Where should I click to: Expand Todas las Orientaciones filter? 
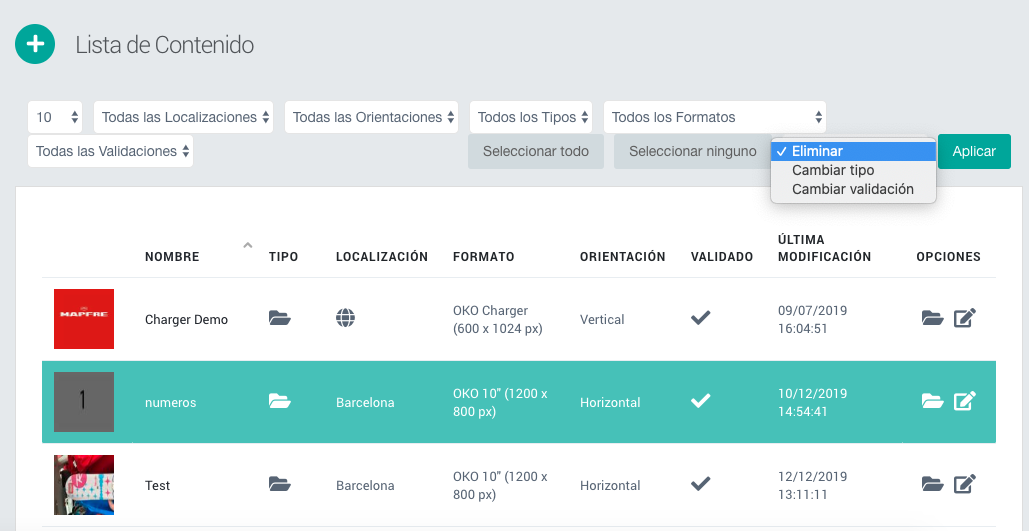pyautogui.click(x=371, y=117)
